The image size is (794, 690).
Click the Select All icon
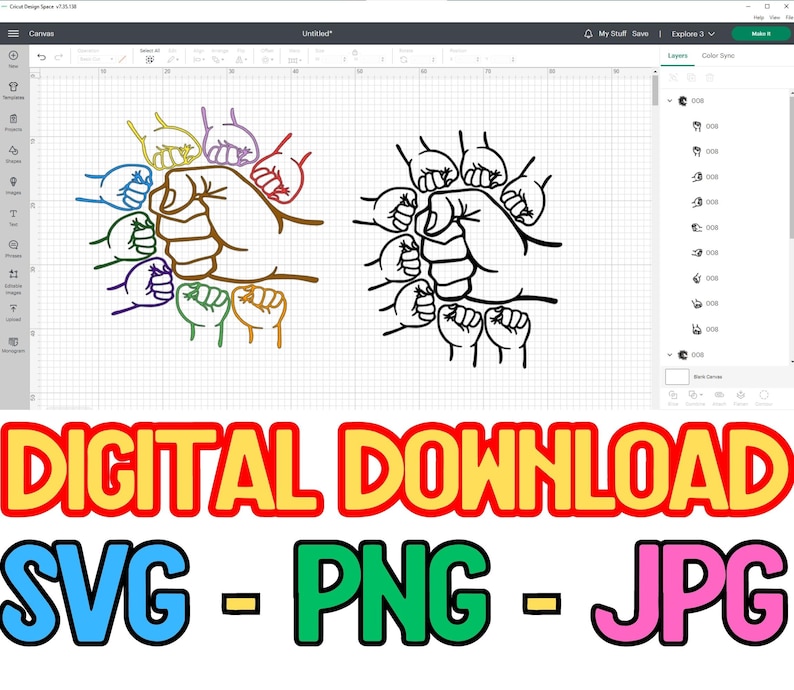tap(150, 59)
